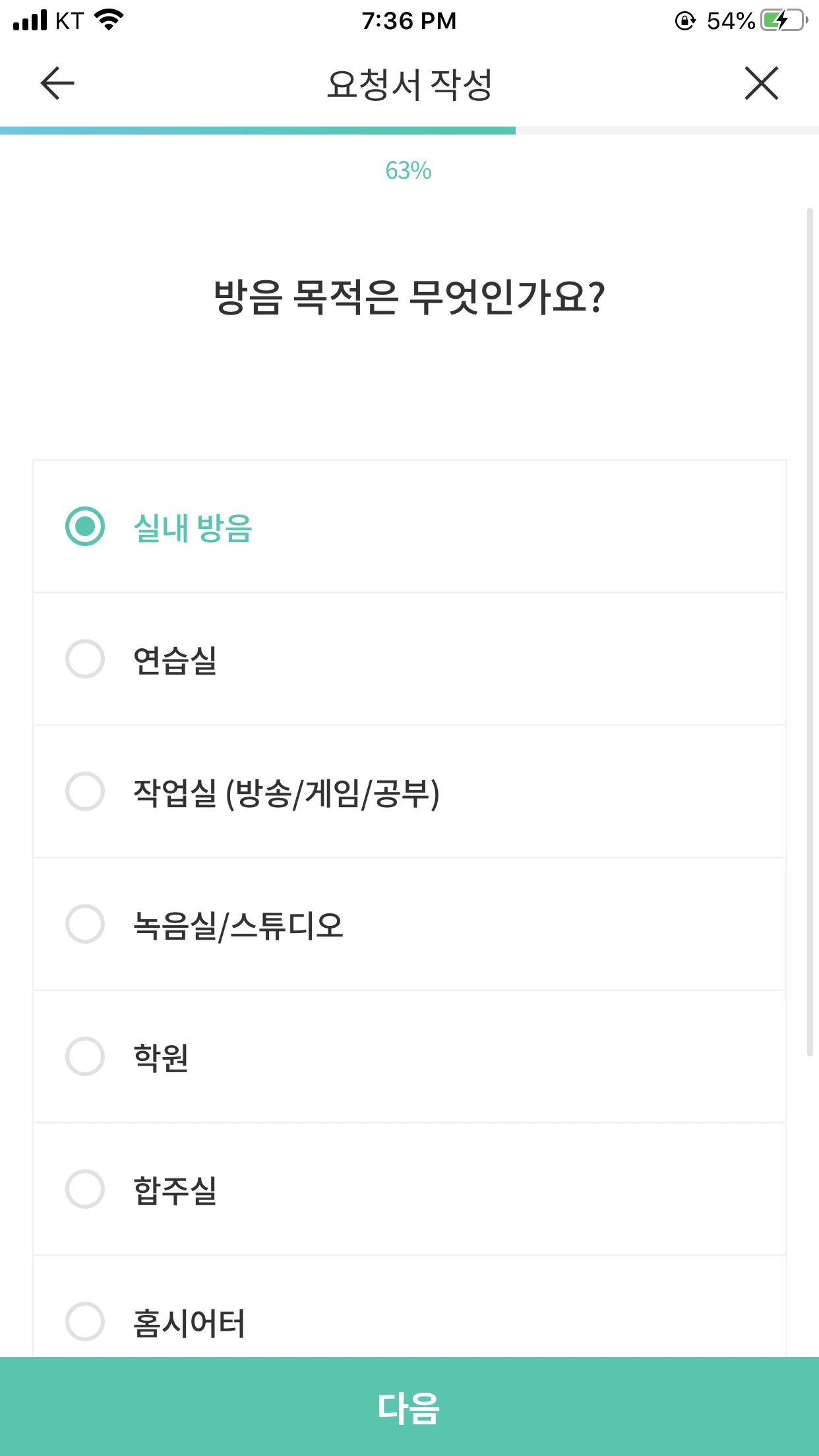This screenshot has width=819, height=1456.
Task: Tap the 방음 목적은 무엇인가요? question text
Action: click(409, 297)
